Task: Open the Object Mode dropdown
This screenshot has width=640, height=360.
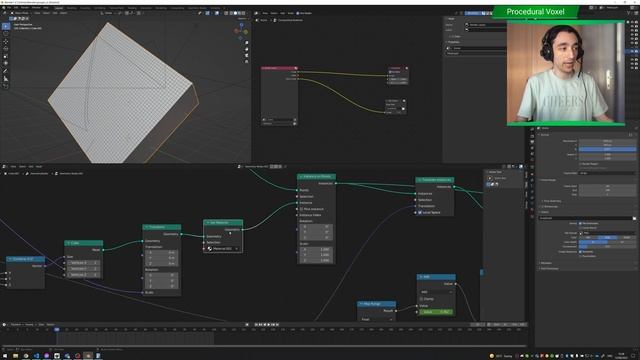Action: pos(22,13)
